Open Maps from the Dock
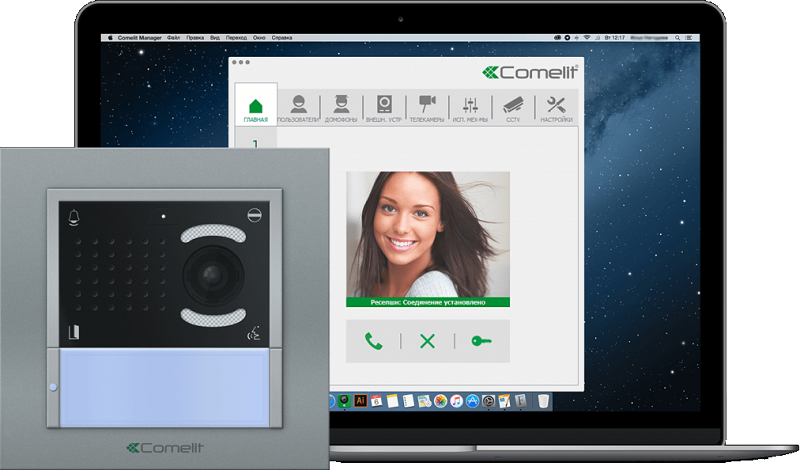 coord(424,401)
